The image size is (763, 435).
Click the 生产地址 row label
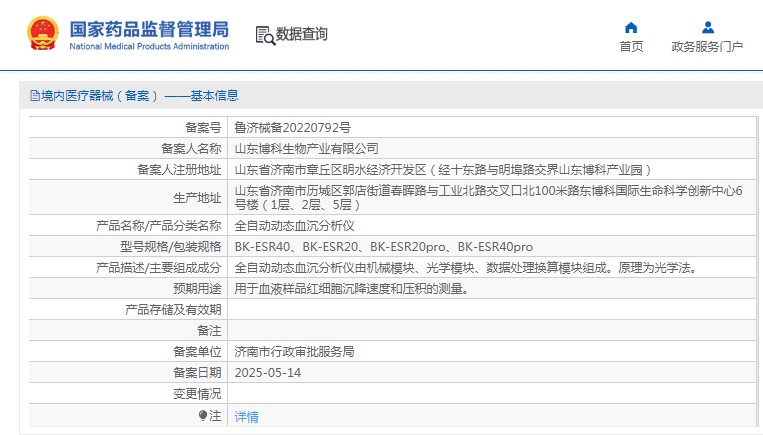[x=197, y=198]
